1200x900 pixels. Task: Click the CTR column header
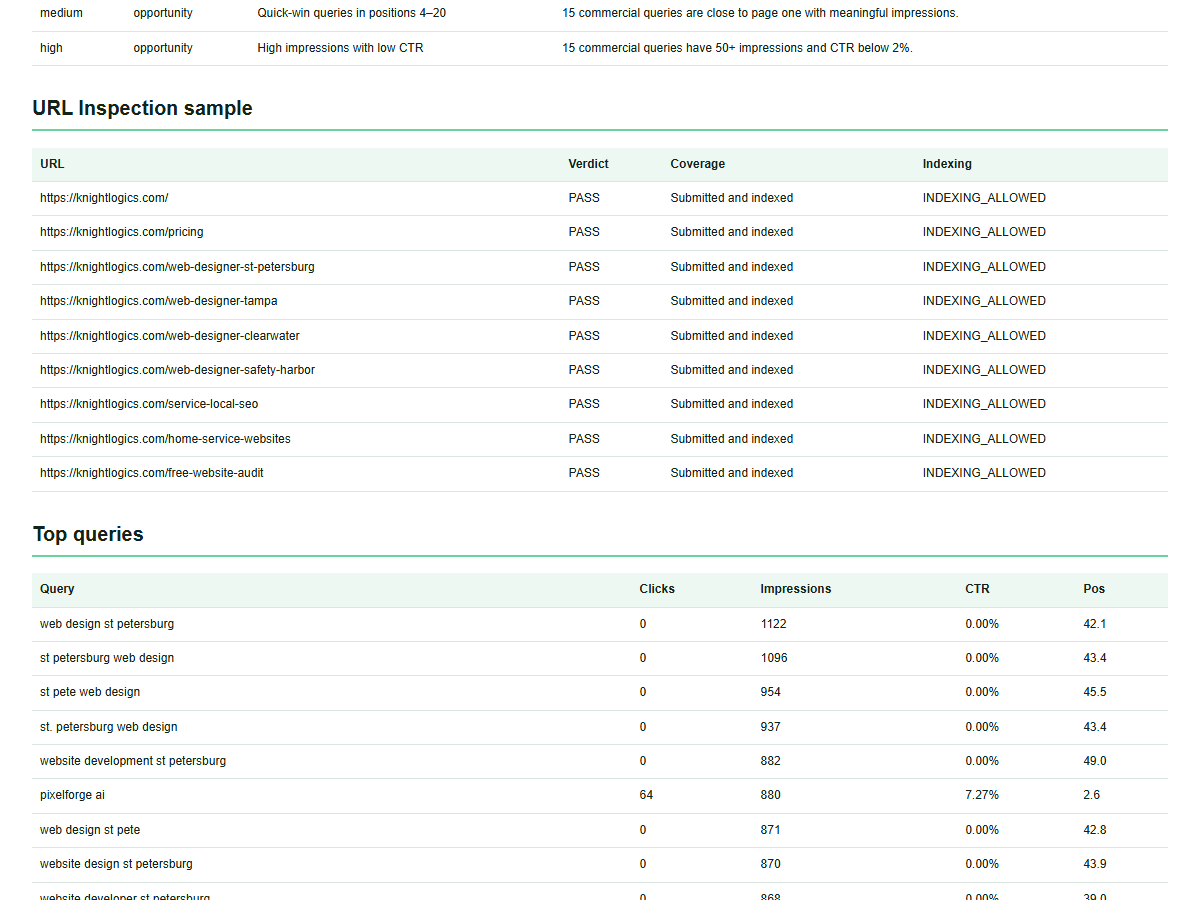coord(977,589)
